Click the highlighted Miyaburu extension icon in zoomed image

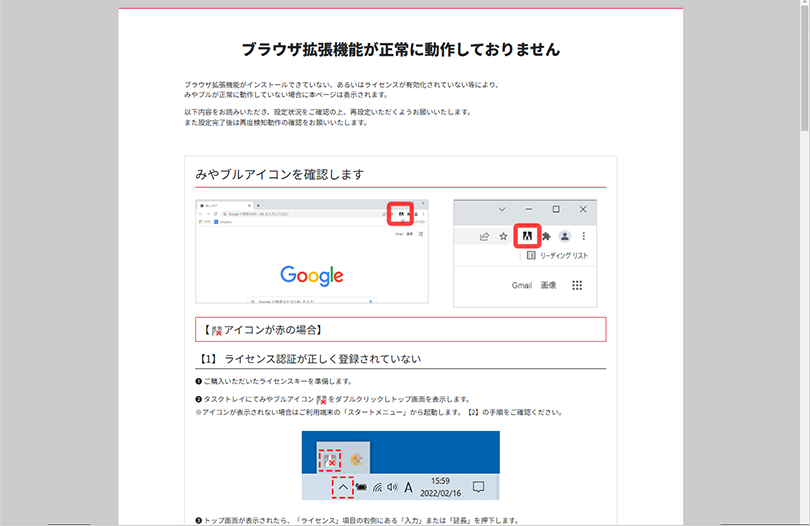(527, 236)
